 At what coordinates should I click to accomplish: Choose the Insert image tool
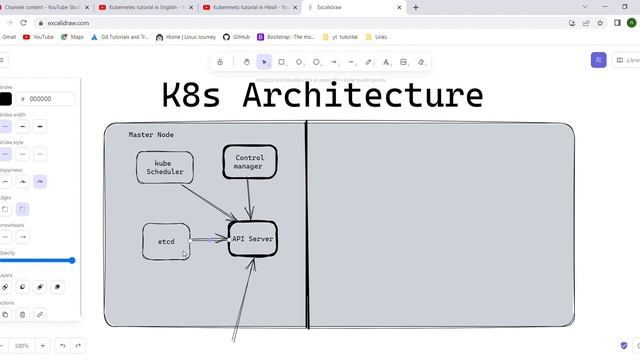(x=403, y=62)
